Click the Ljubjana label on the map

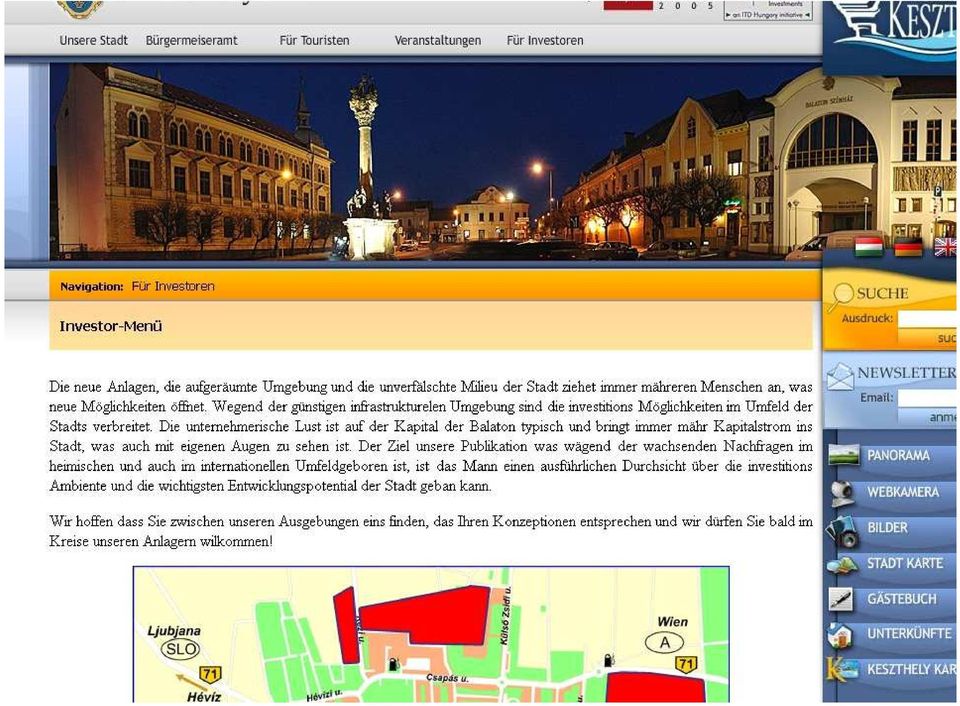pyautogui.click(x=174, y=631)
